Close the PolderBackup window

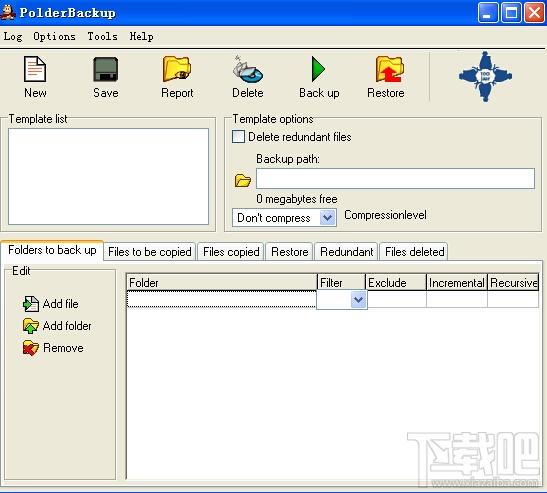534,13
